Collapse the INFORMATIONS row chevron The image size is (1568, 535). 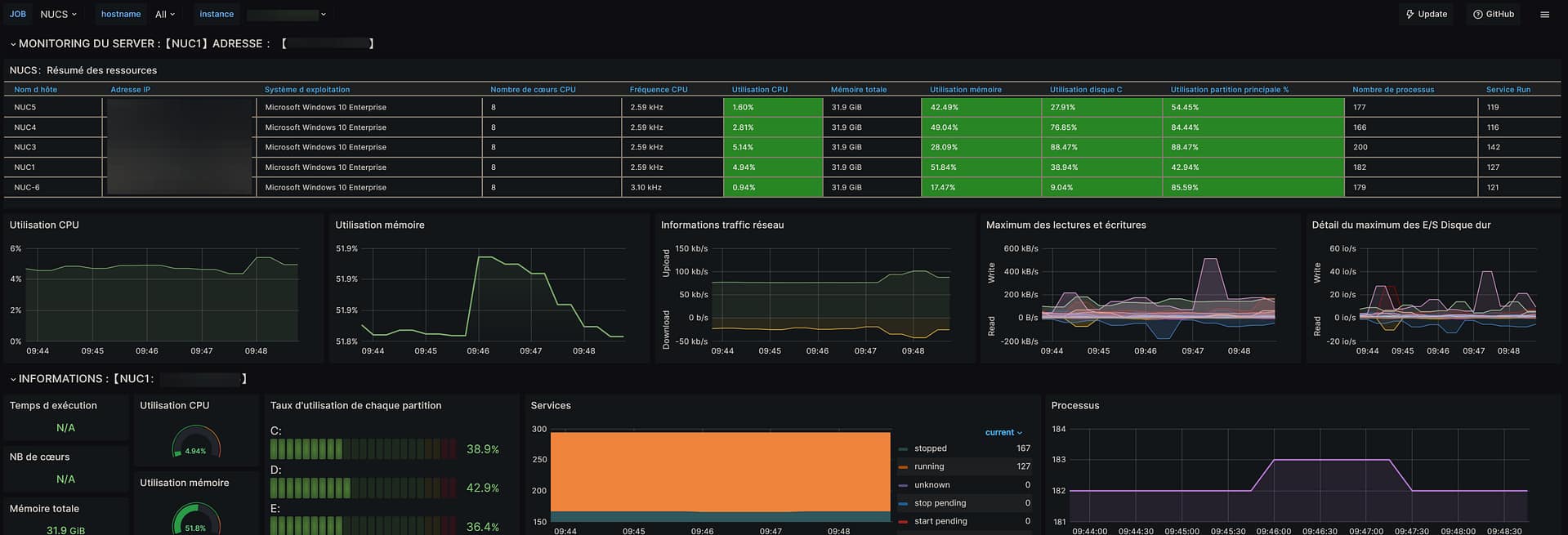[x=13, y=379]
